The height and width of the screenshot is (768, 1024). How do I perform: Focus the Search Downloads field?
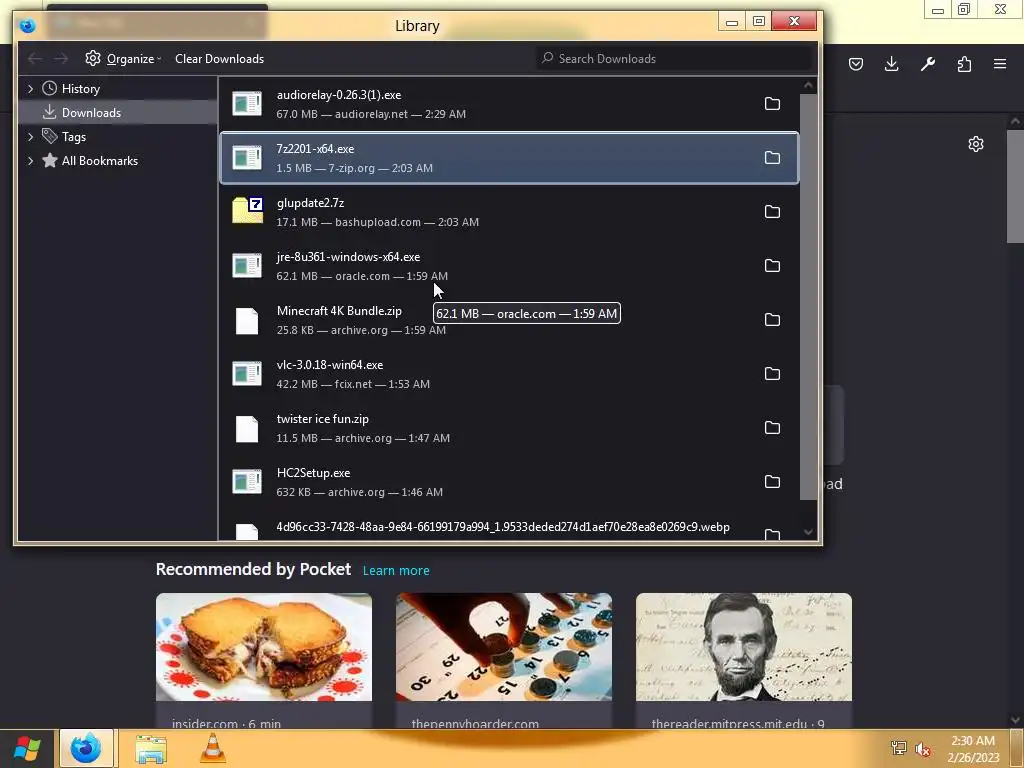(675, 59)
